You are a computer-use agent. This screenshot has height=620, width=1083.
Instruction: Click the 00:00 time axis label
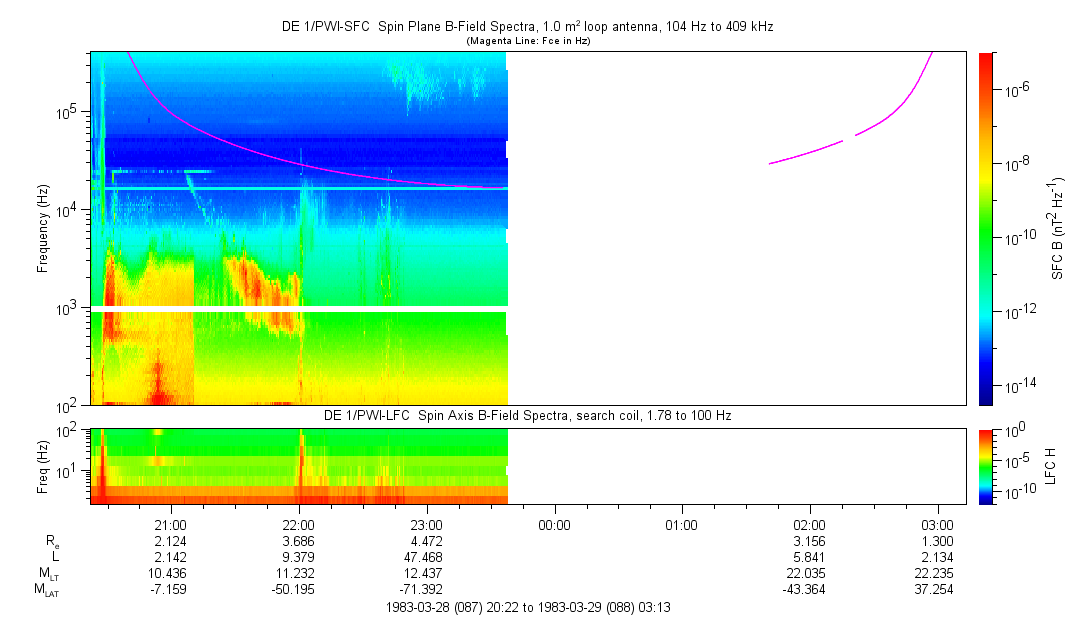(554, 524)
